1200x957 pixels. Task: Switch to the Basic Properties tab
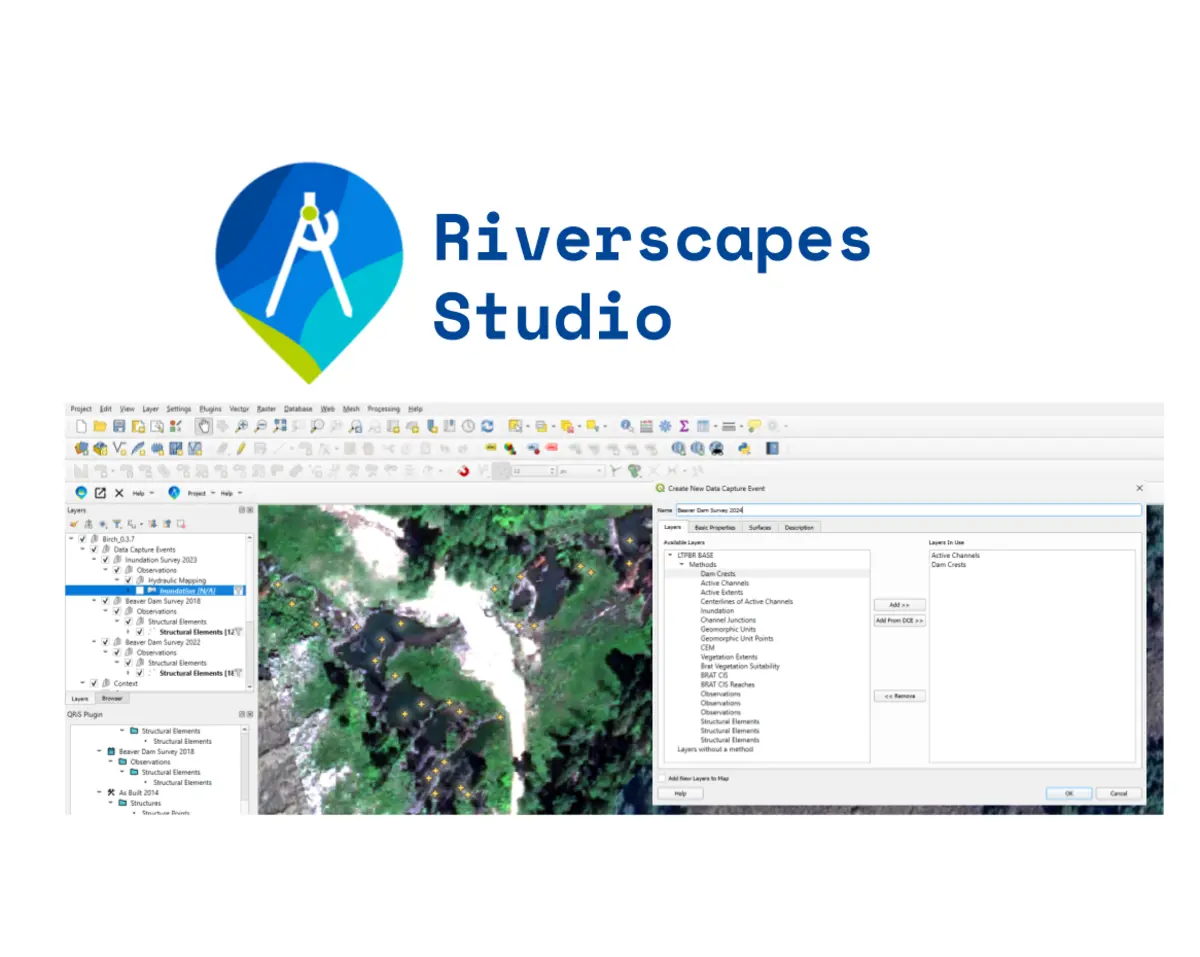point(715,527)
